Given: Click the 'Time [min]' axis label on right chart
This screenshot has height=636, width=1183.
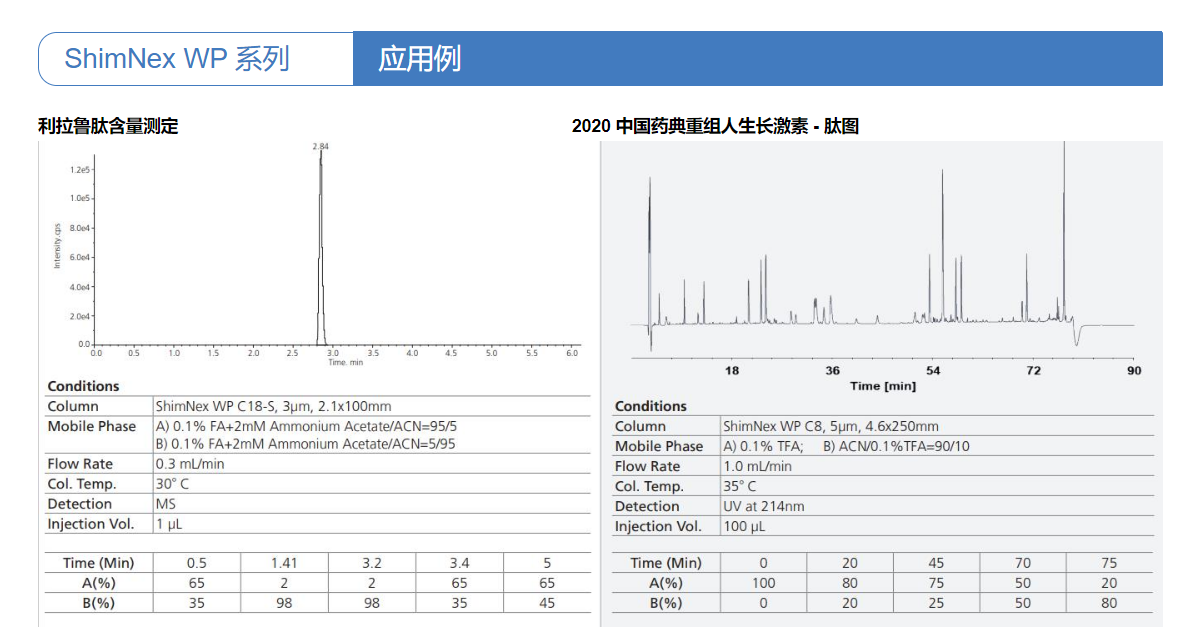Looking at the screenshot, I should coord(882,385).
